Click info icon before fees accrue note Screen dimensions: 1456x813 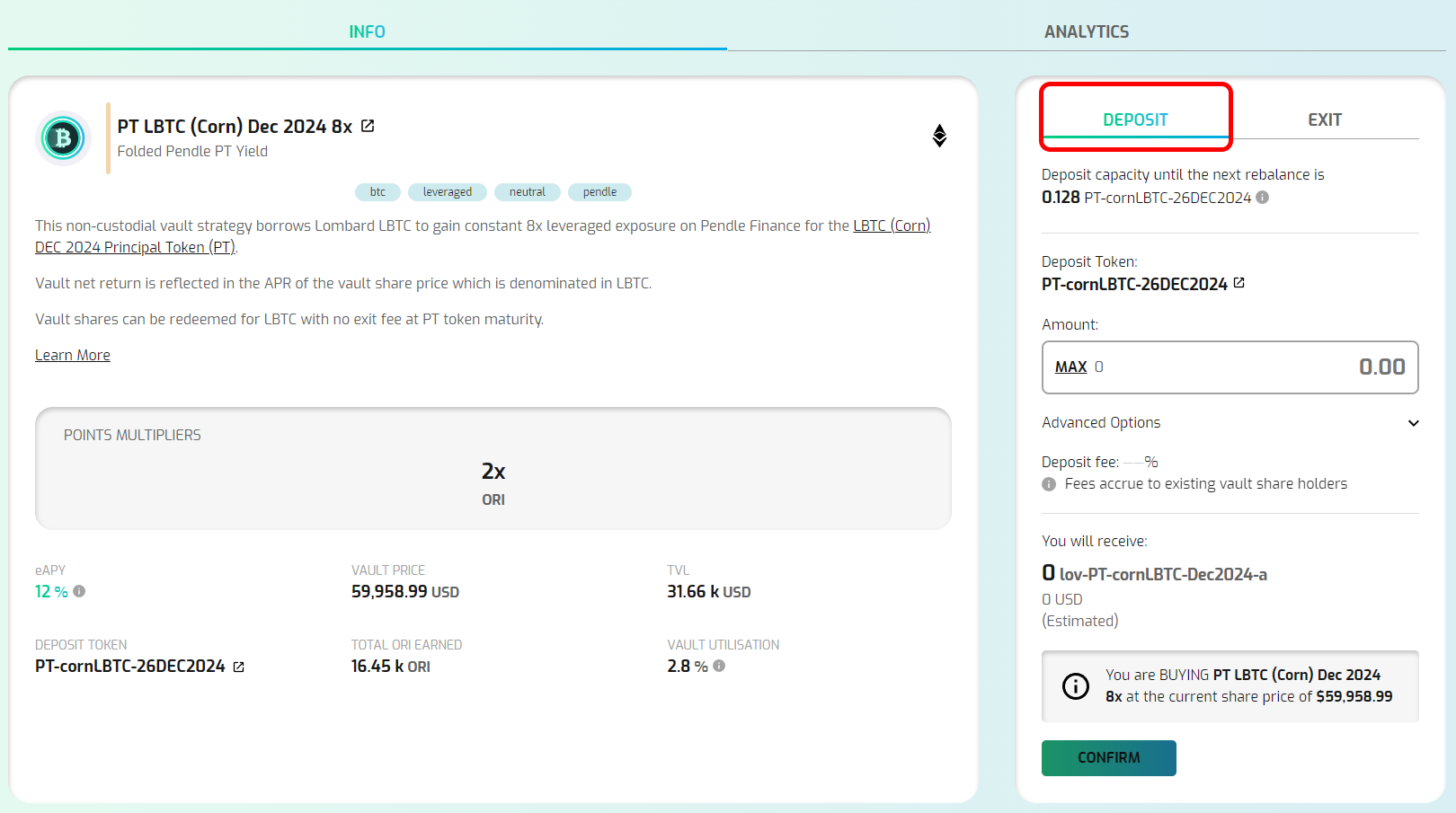1049,484
